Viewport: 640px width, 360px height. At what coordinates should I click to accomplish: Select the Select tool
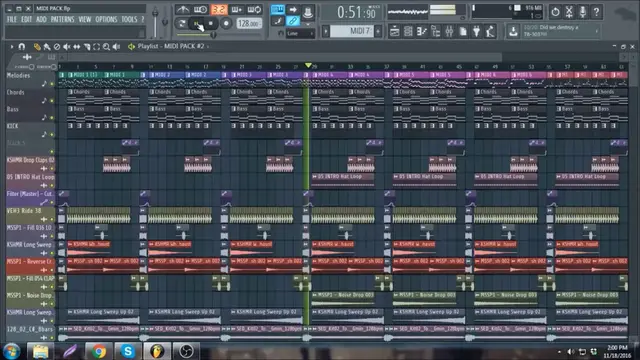pos(96,47)
